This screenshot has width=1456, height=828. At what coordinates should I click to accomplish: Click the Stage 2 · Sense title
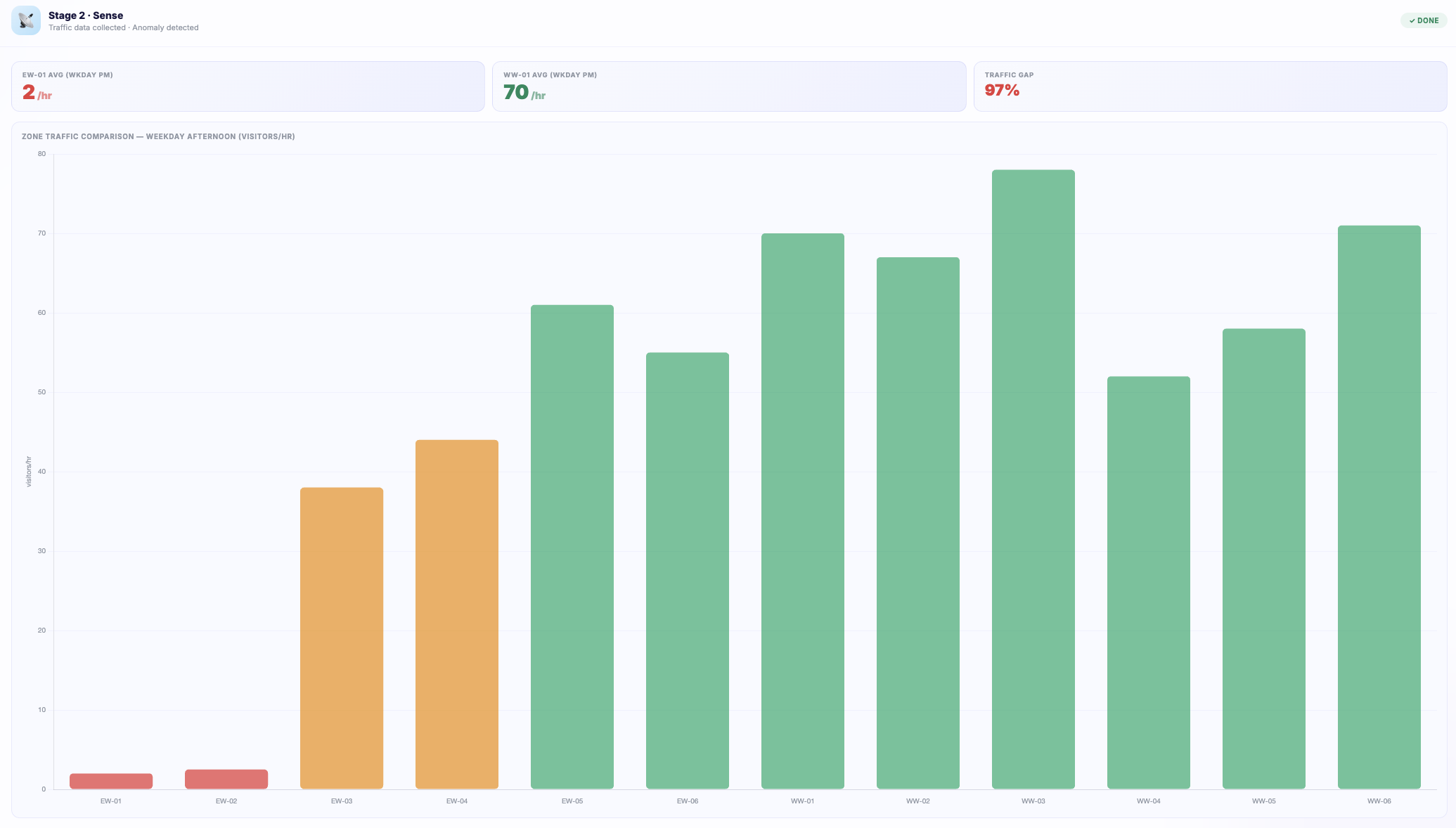[86, 15]
